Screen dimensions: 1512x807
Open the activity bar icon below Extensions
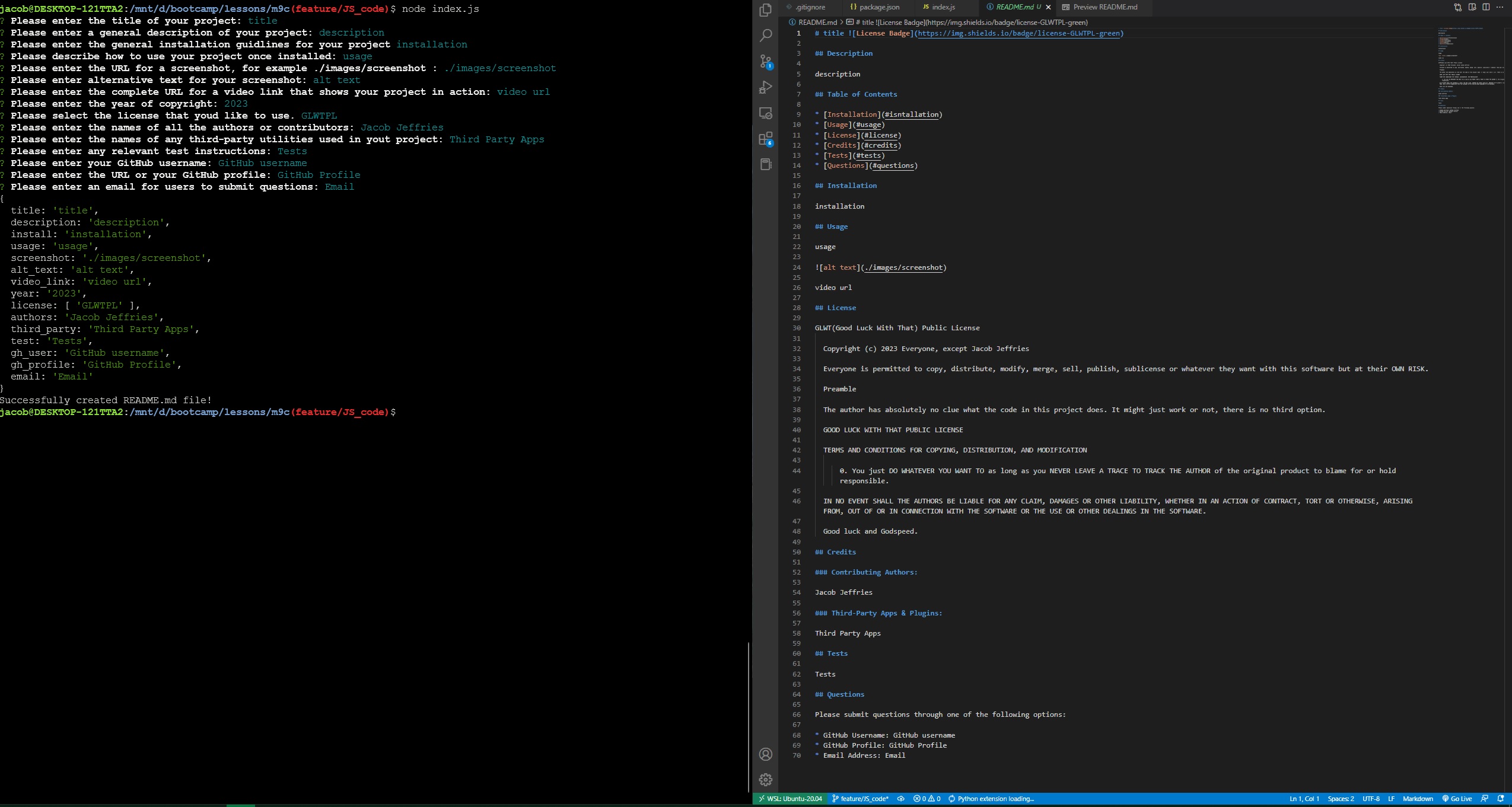tap(766, 164)
